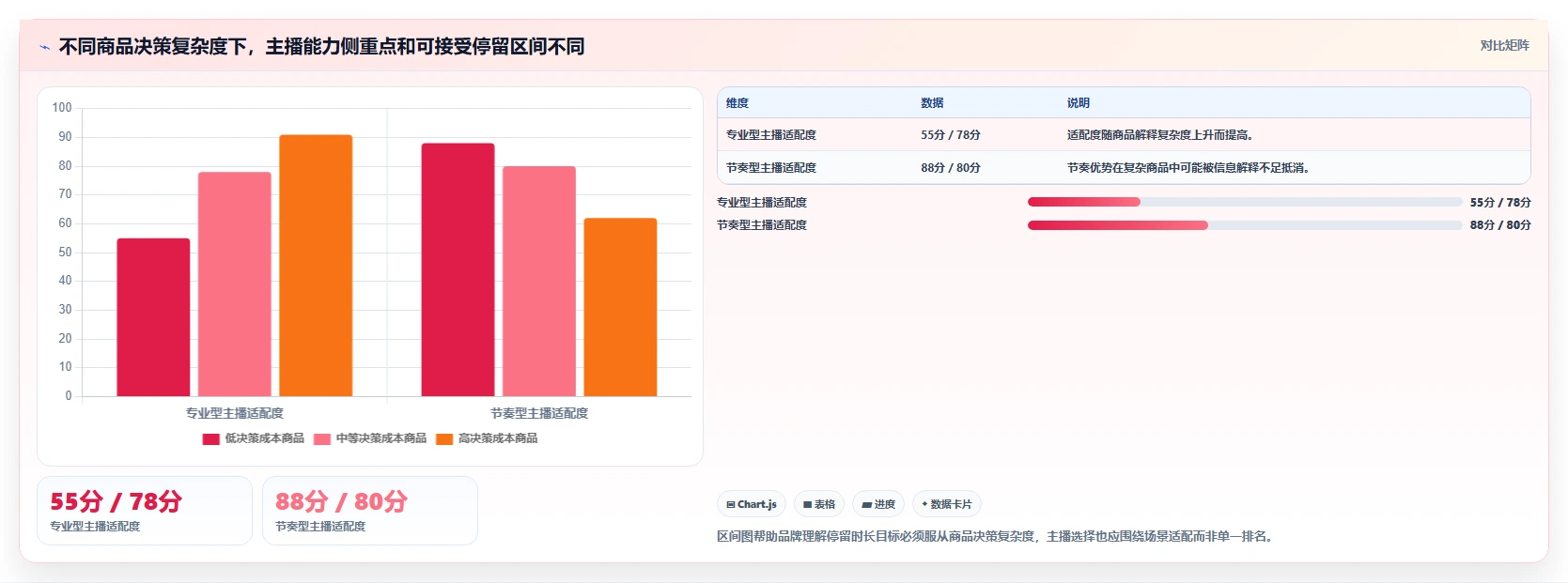Click the red 低决策成本商品 legend swatch
Screen dimensions: 1568x583
(210, 438)
